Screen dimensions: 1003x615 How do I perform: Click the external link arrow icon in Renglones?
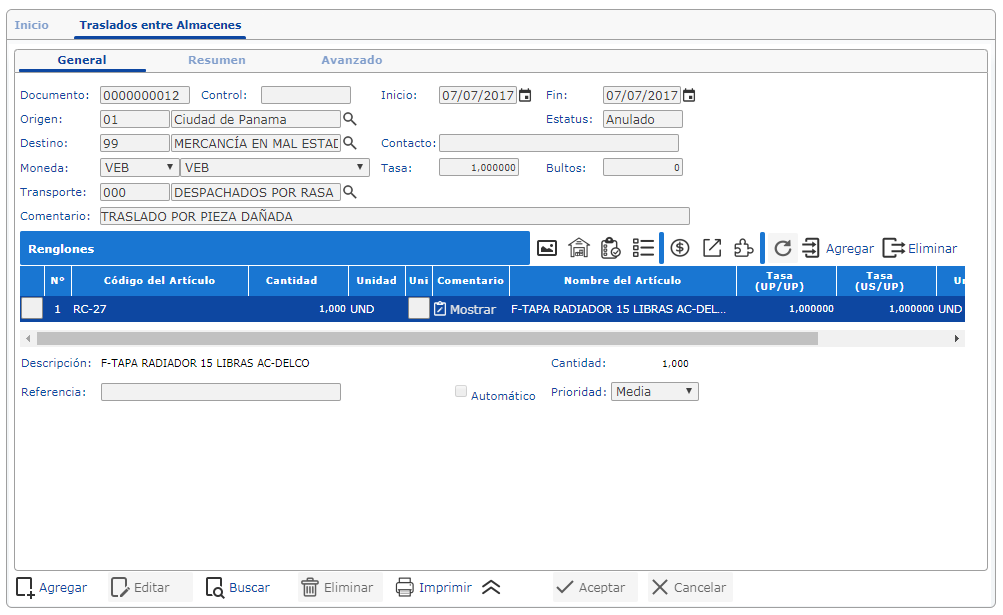coord(712,248)
